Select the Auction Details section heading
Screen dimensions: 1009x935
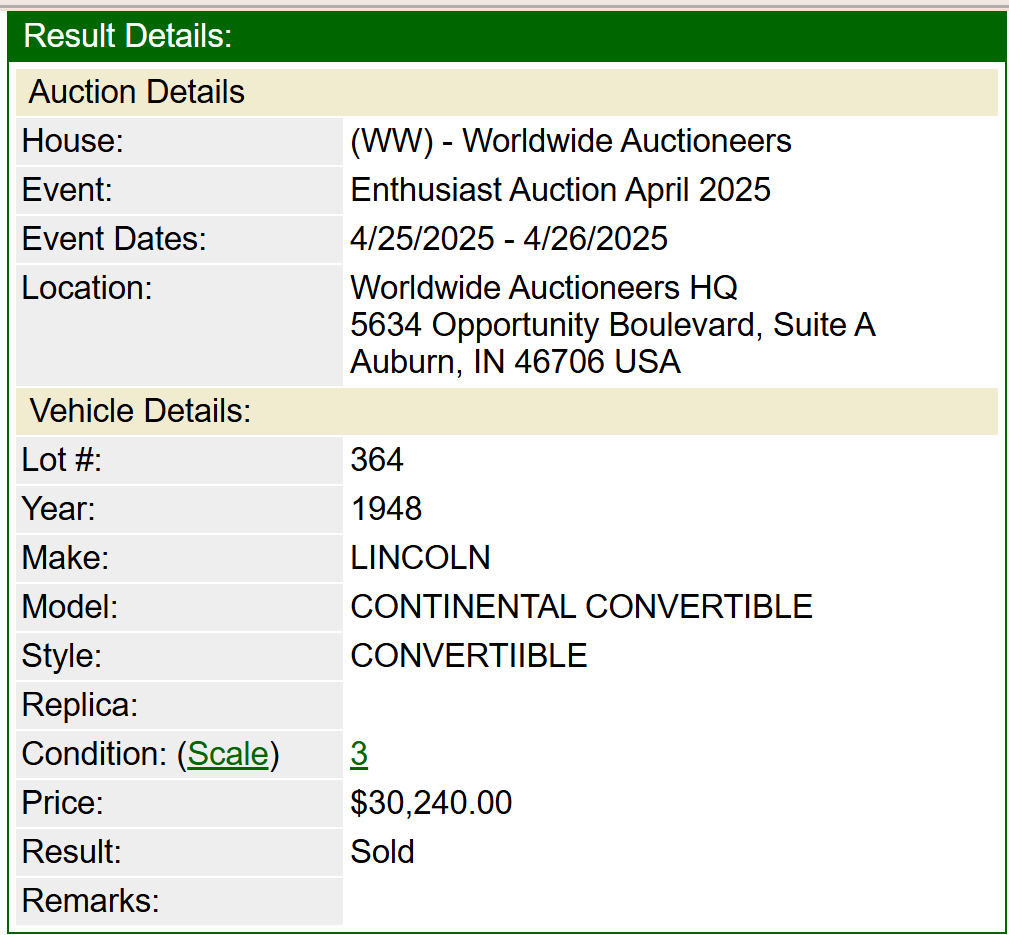137,92
